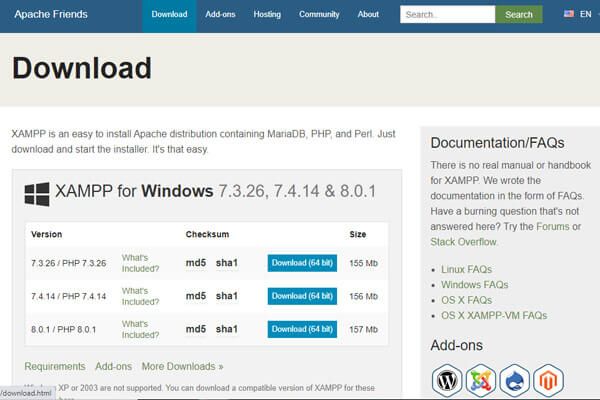The height and width of the screenshot is (400, 600).
Task: Open the EN language selector
Action: (x=585, y=14)
